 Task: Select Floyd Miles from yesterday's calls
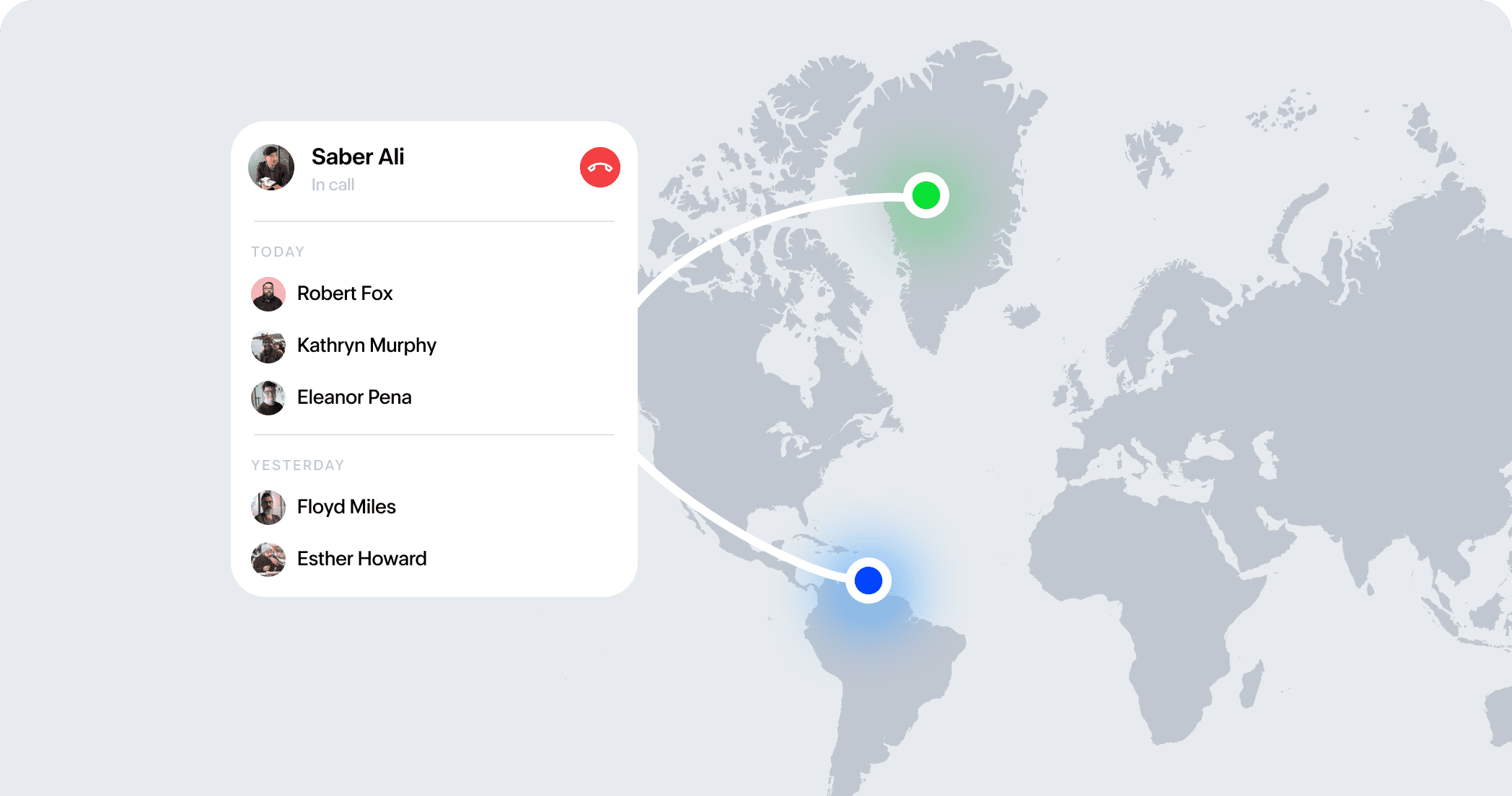coord(346,507)
